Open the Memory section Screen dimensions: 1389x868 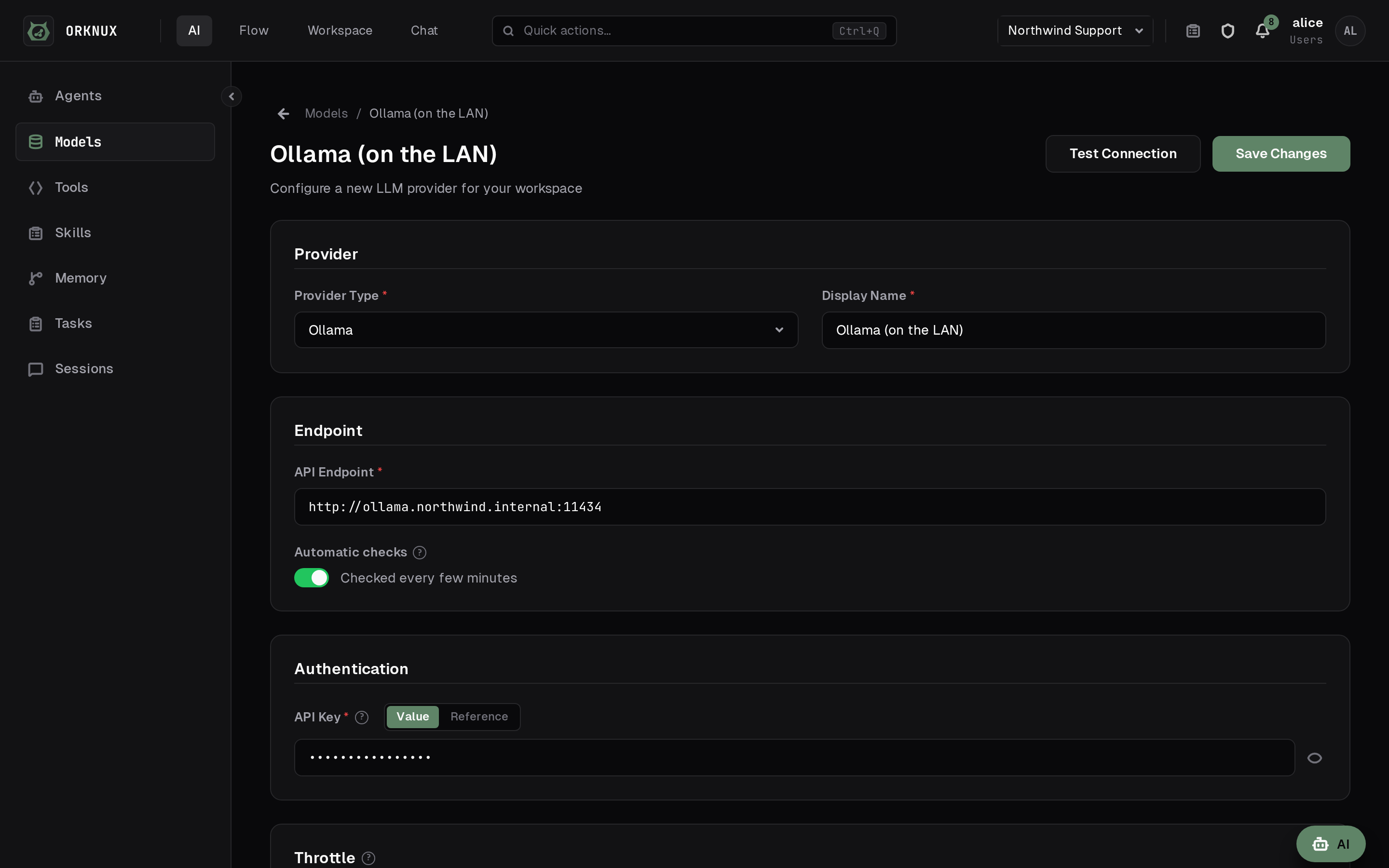(x=115, y=278)
